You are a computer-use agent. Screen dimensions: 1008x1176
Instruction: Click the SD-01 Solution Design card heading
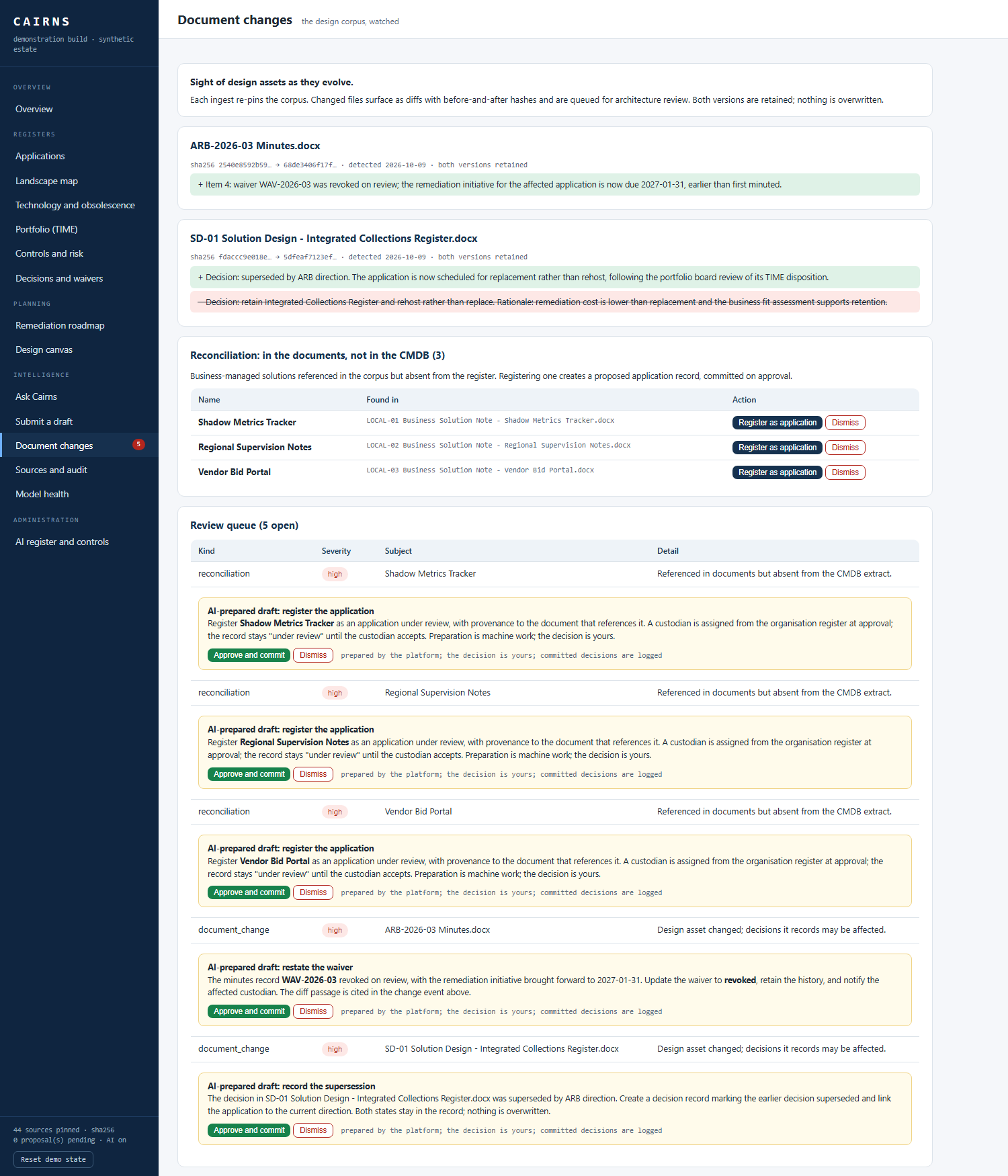(334, 239)
